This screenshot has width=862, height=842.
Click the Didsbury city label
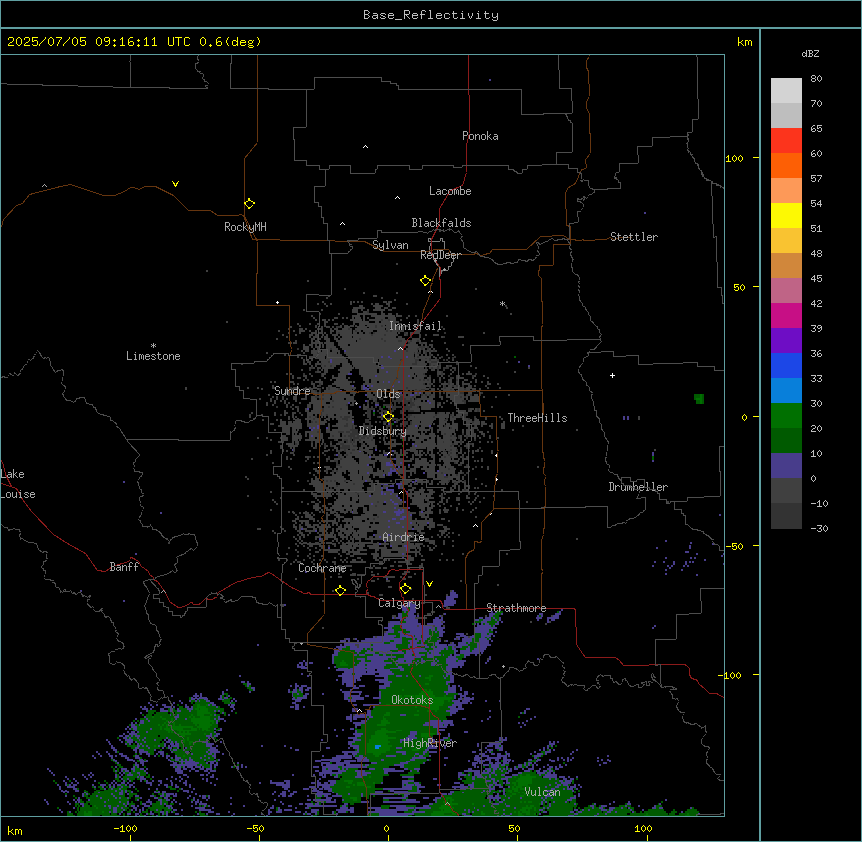pos(383,431)
